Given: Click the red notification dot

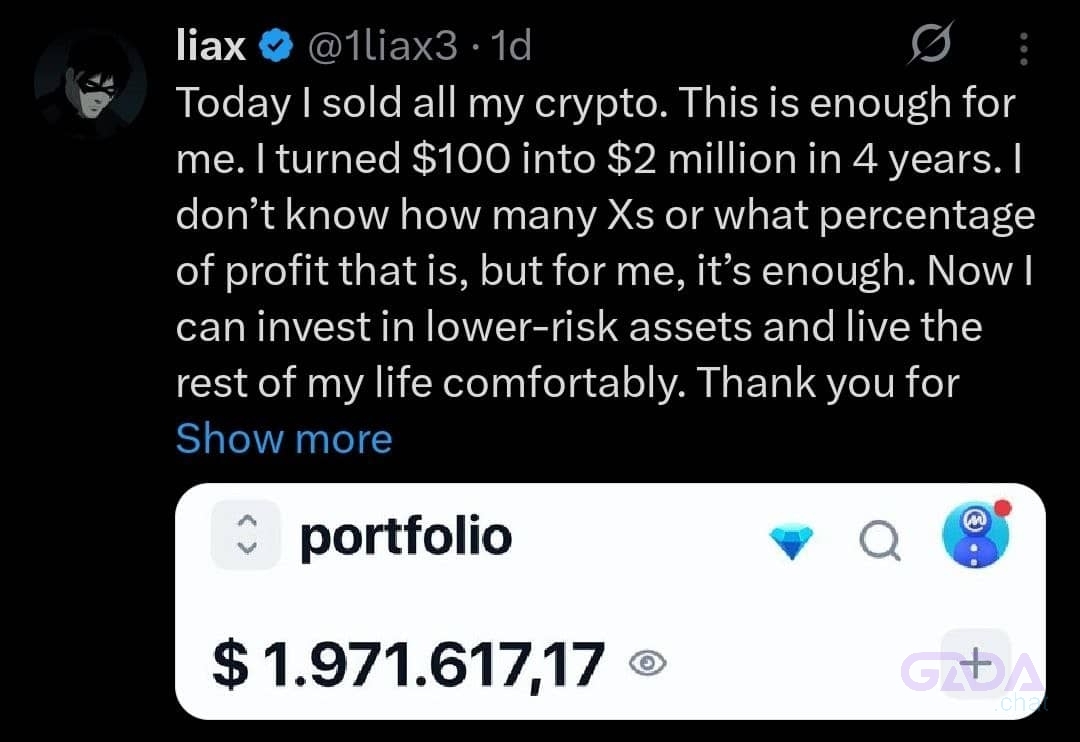Looking at the screenshot, I should 1003,508.
